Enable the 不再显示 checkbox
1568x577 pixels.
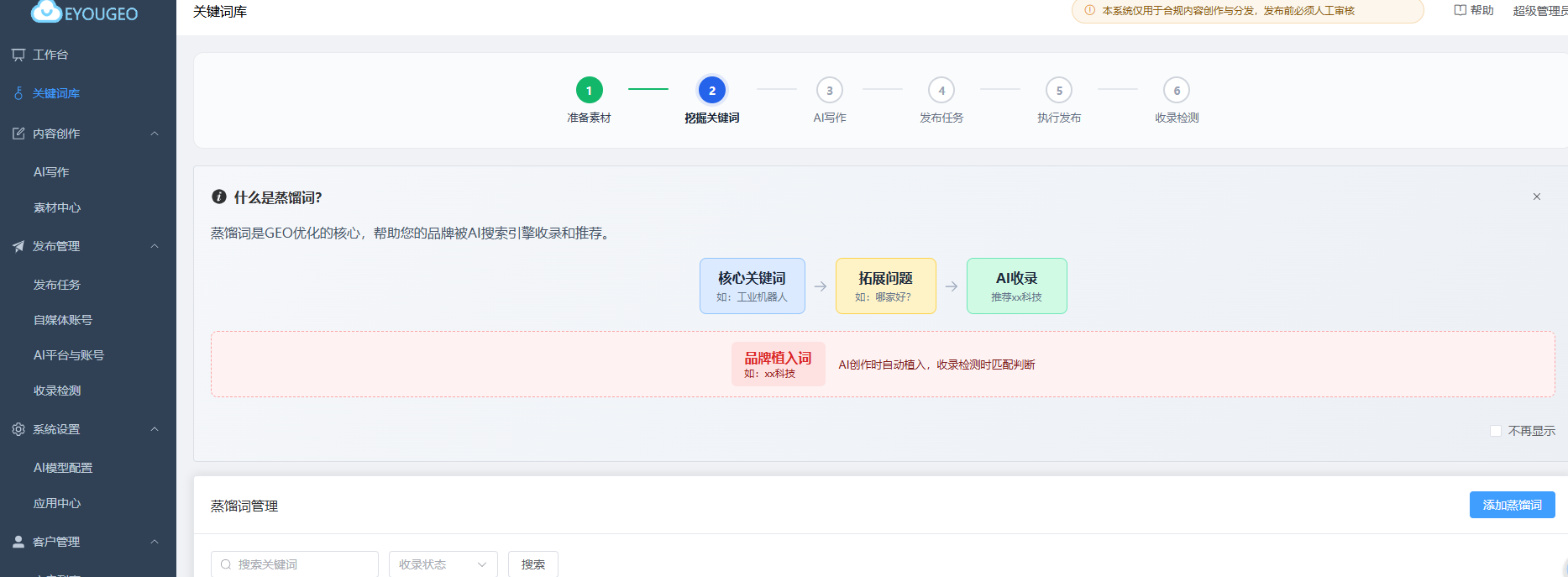[x=1495, y=431]
